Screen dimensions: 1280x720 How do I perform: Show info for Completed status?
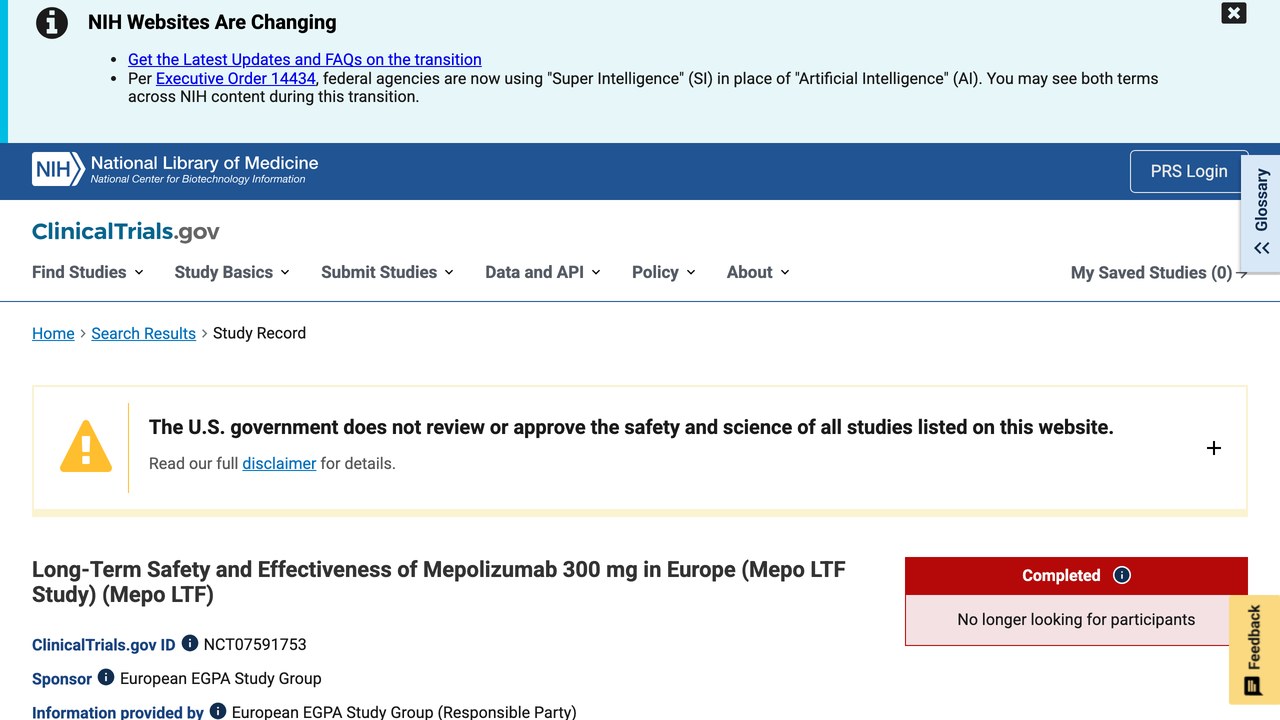coord(1122,575)
